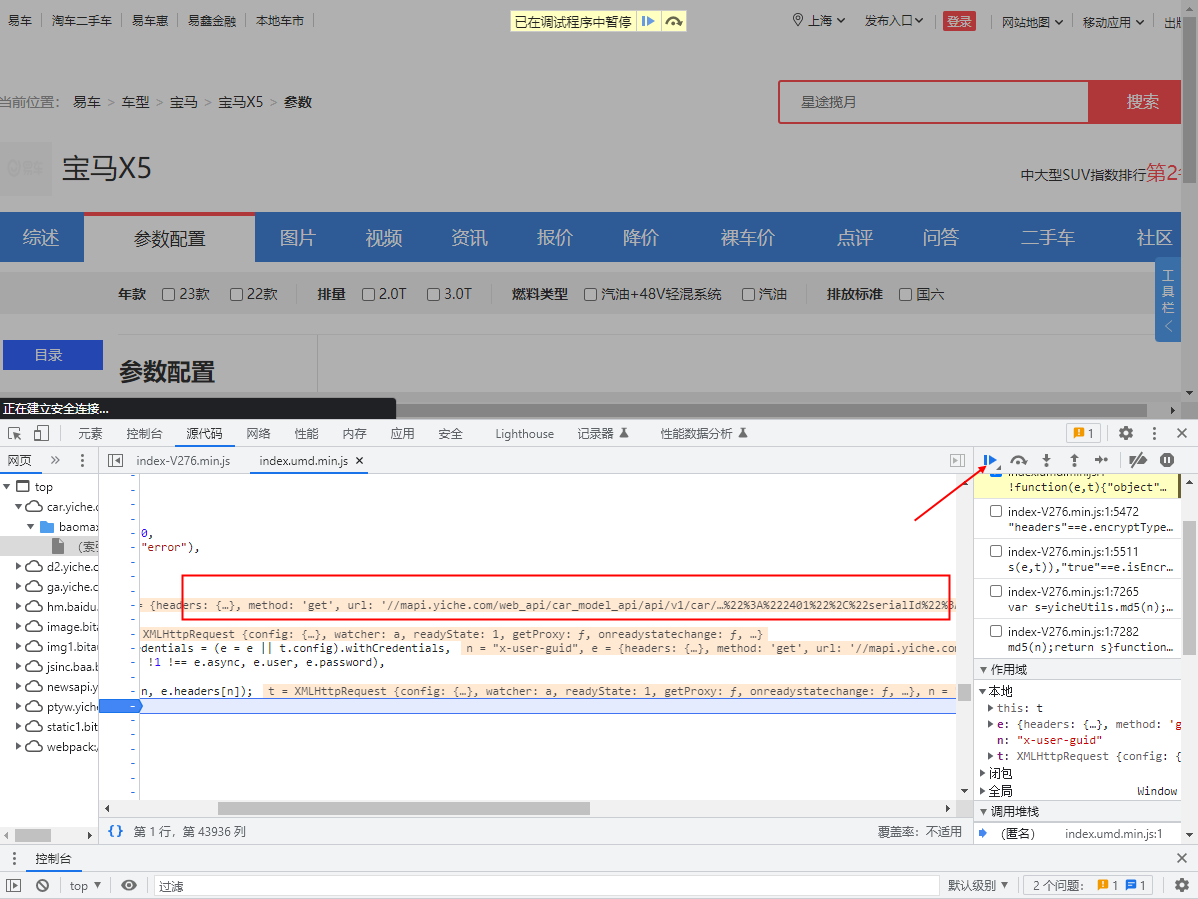Toggle the file navigator sidebar icon
The width and height of the screenshot is (1198, 899).
coord(115,461)
